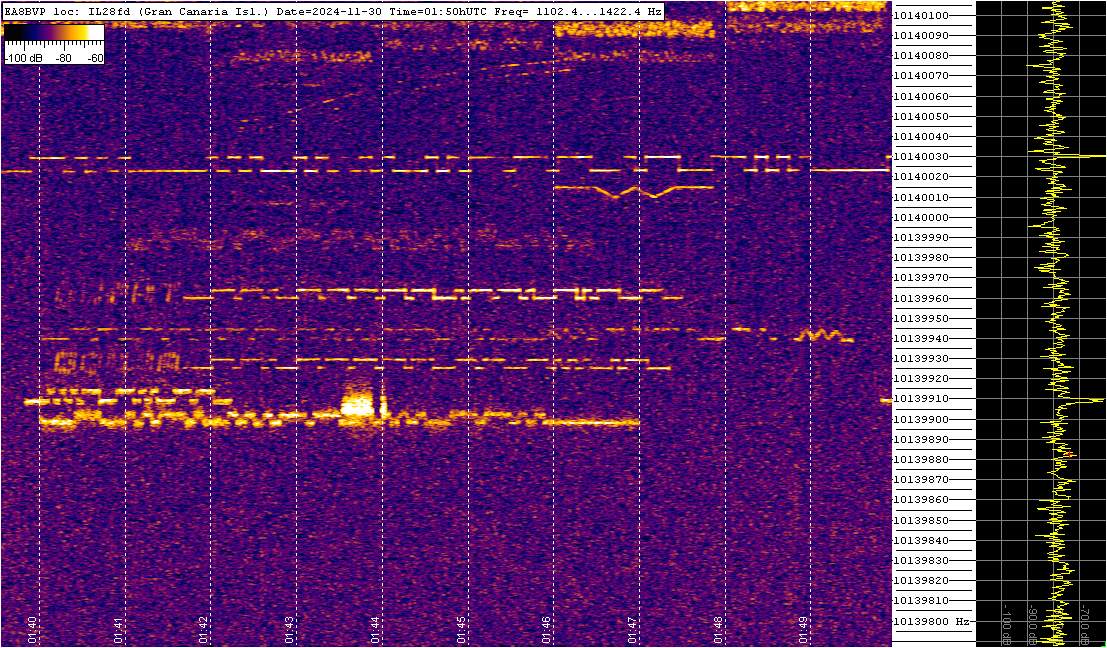Click the 10139960 frequency label
The width and height of the screenshot is (1107, 648).
[x=921, y=299]
